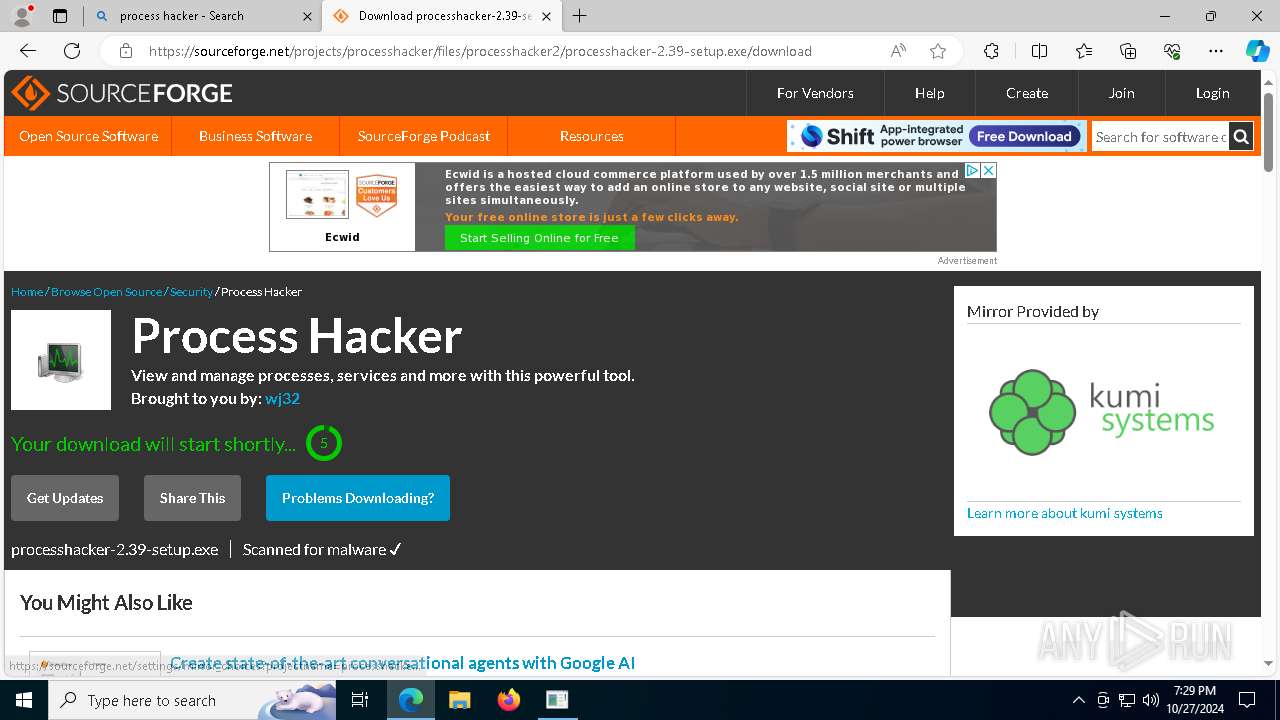Add page to favorites star icon
Image resolution: width=1280 pixels, height=720 pixels.
tap(938, 51)
